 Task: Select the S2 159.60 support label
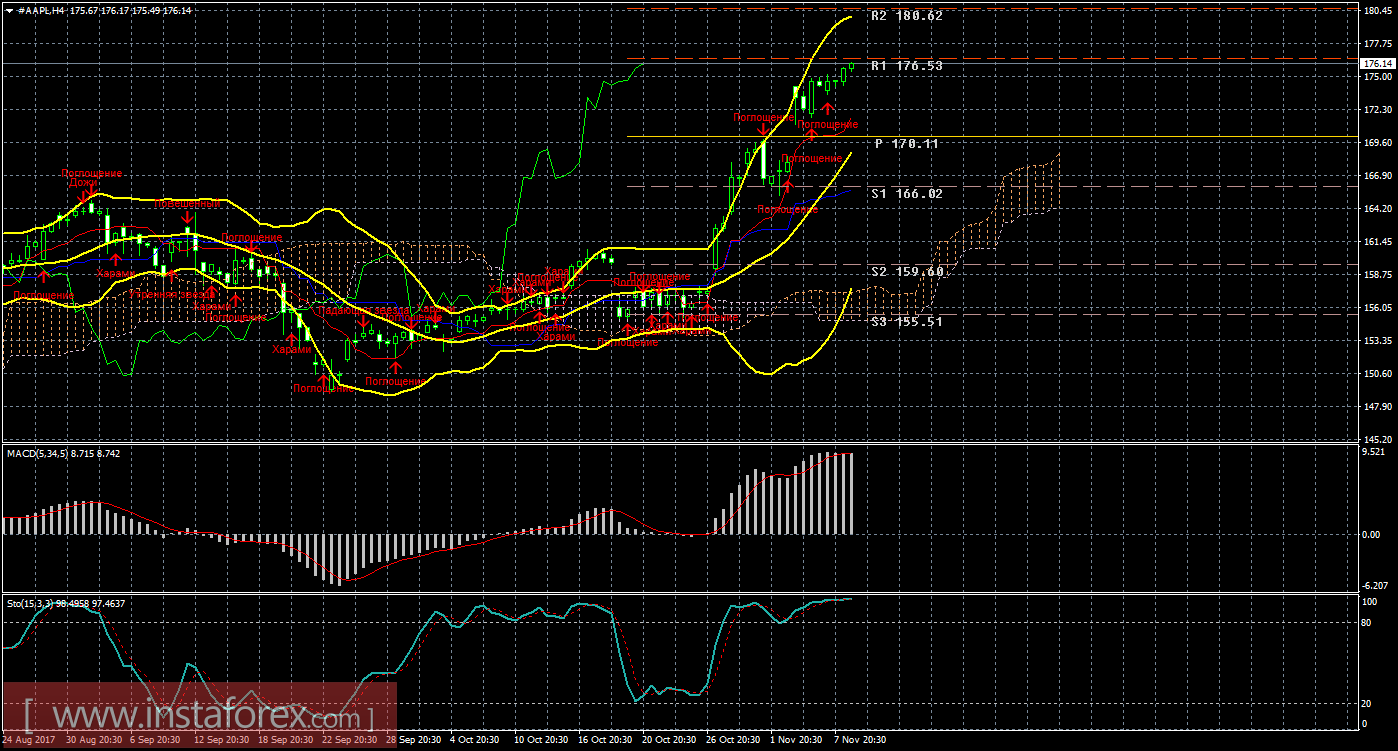[x=906, y=271]
